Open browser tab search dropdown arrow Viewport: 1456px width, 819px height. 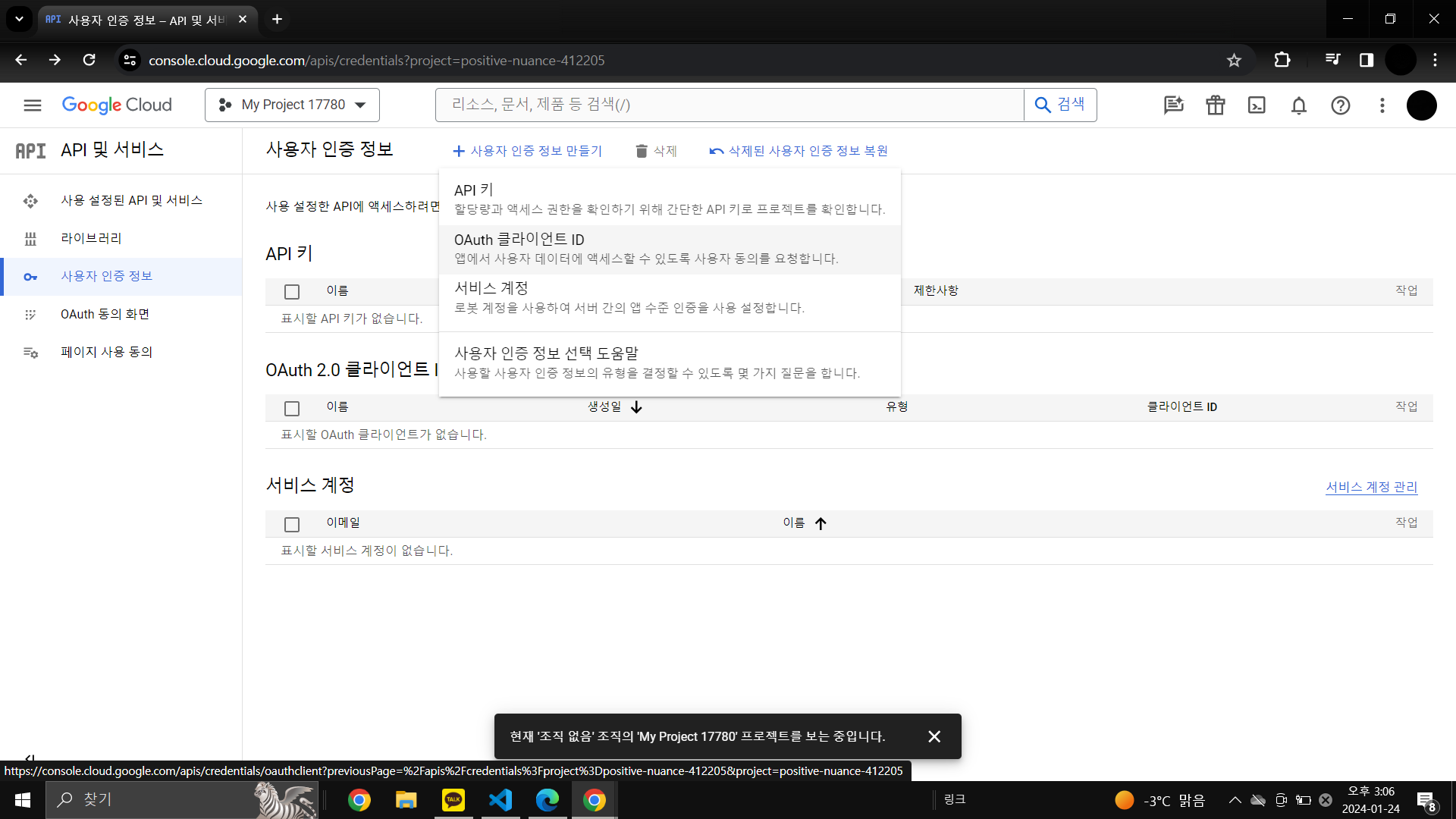click(x=19, y=19)
